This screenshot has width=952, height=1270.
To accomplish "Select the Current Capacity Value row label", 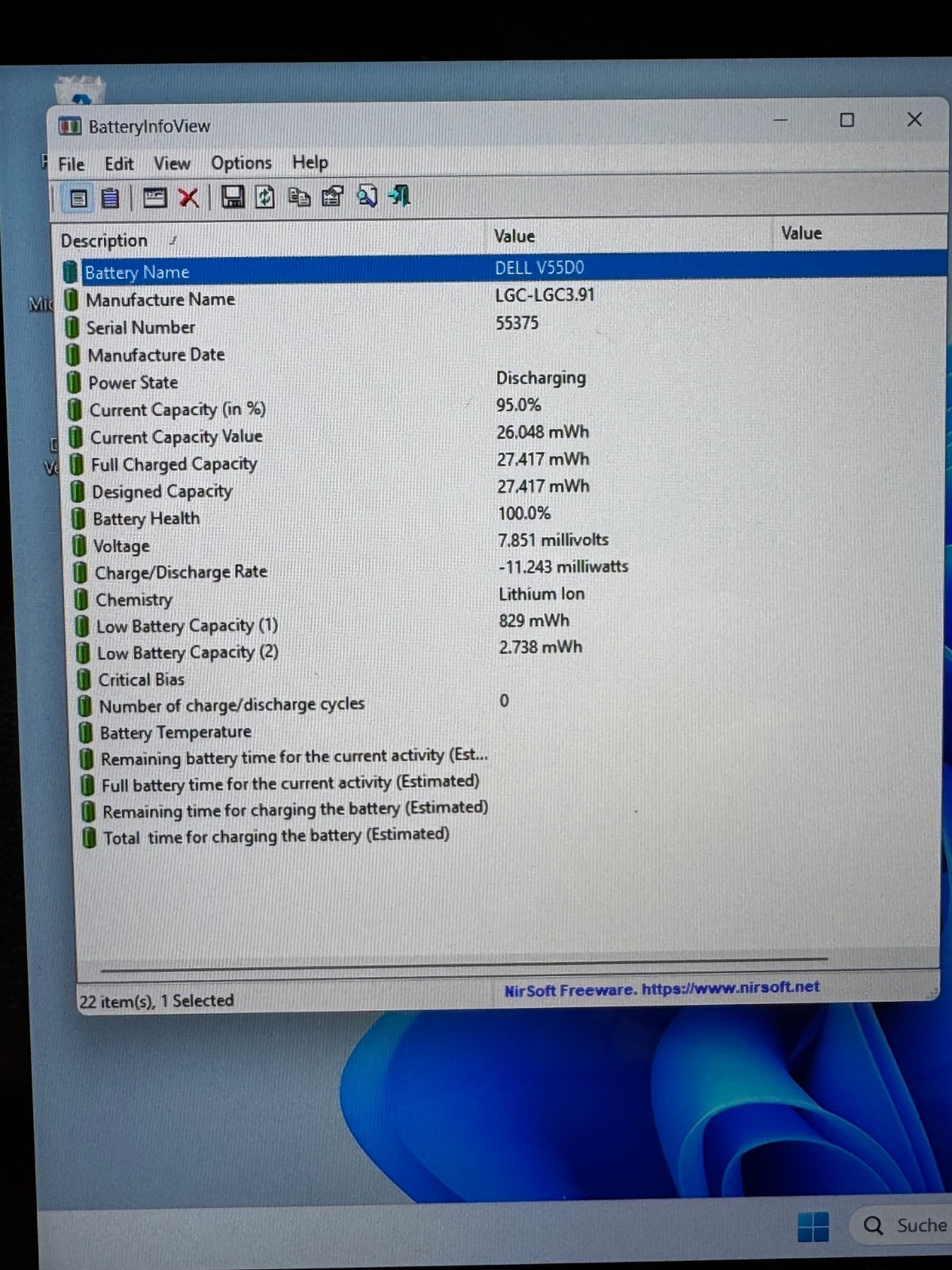I will click(176, 437).
